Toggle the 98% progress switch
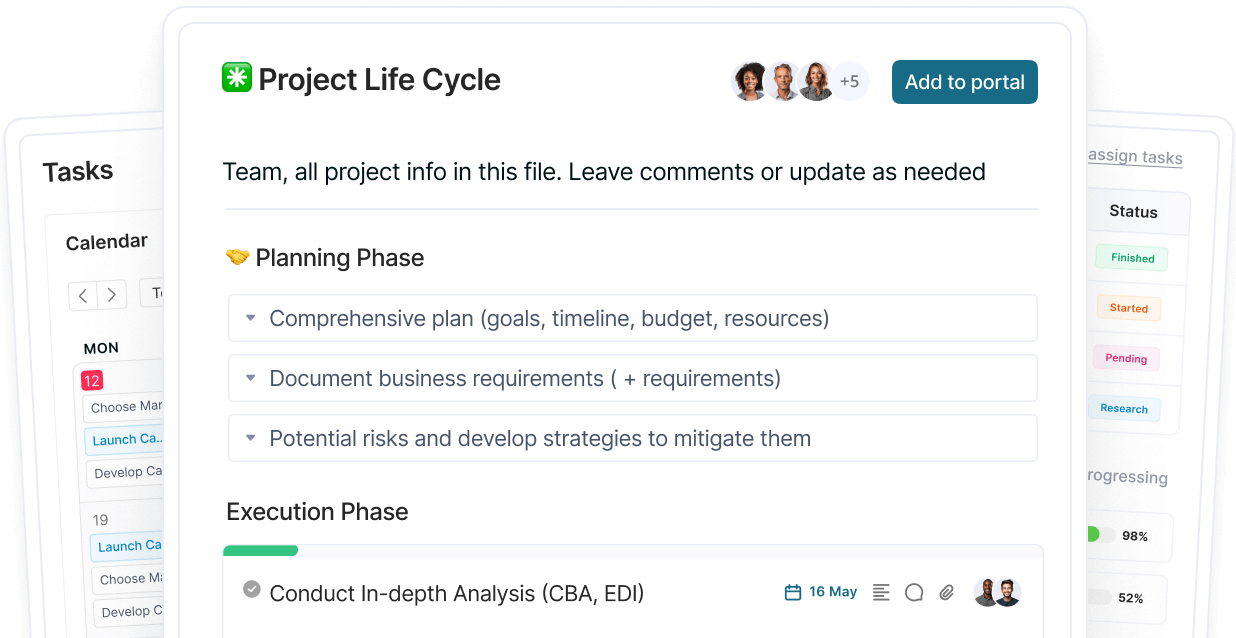This screenshot has width=1236, height=638. pyautogui.click(x=1099, y=535)
